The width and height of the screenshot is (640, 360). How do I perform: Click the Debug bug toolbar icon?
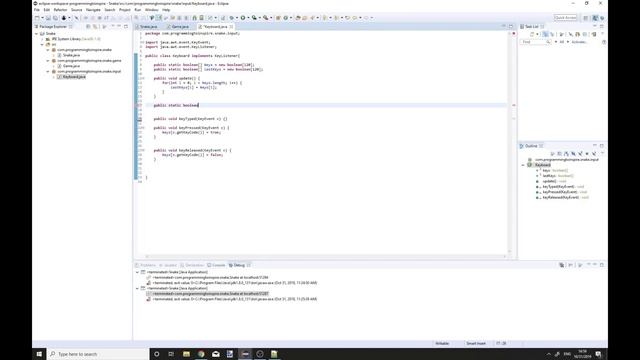pyautogui.click(x=232, y=18)
